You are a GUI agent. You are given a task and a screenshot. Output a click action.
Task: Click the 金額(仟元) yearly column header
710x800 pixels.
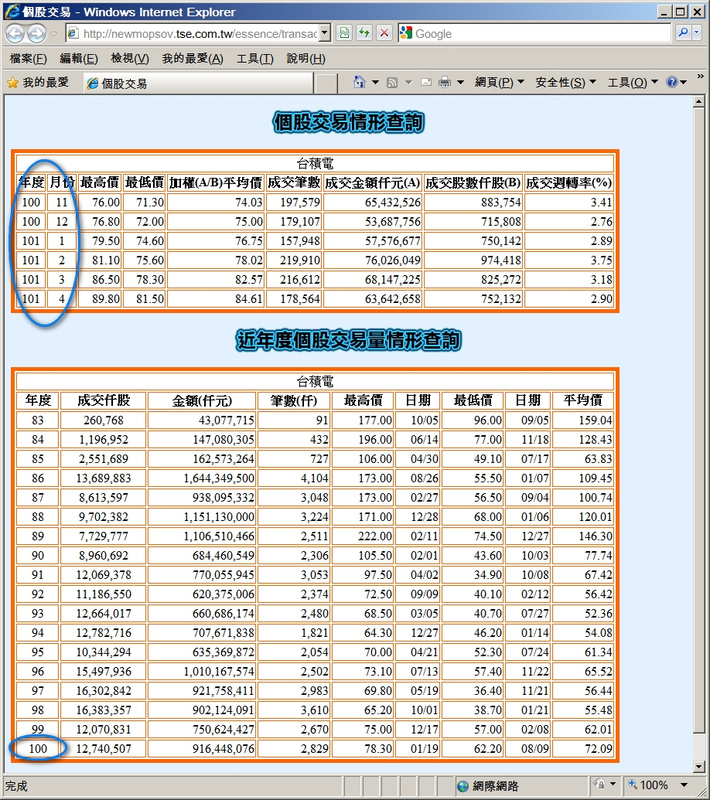tap(201, 401)
